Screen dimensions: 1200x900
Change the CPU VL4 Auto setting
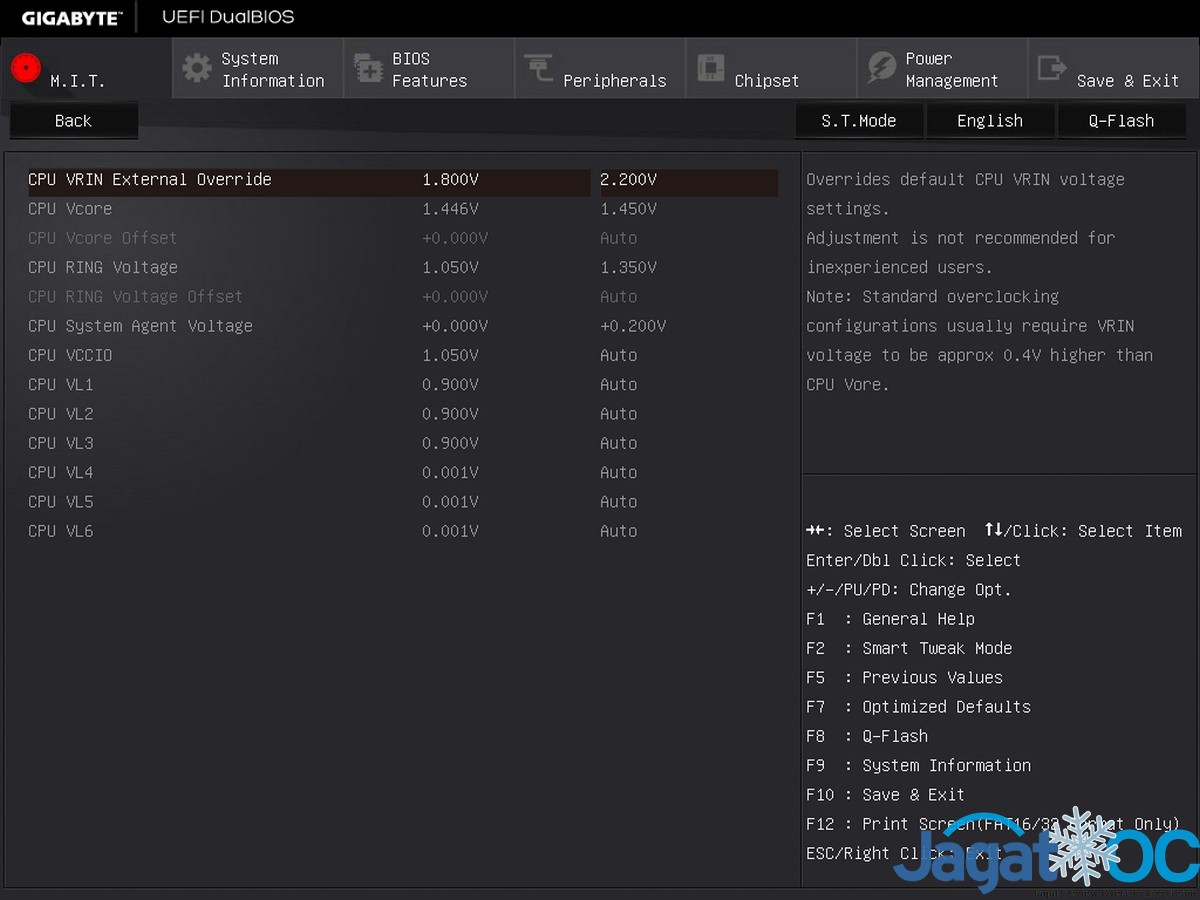618,473
